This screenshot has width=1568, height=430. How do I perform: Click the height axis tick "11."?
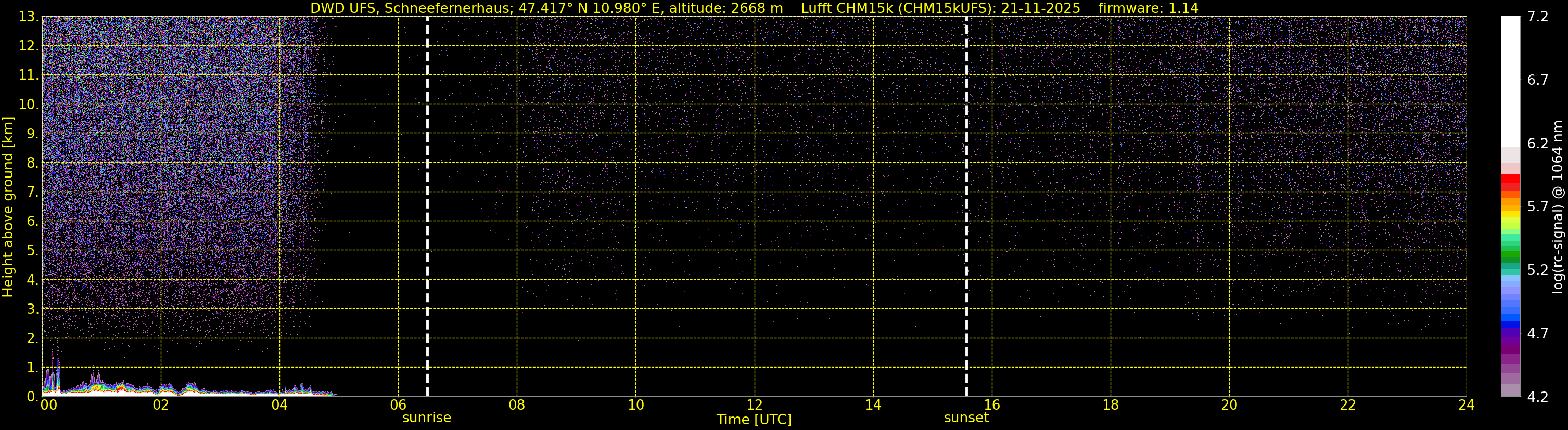[29, 75]
